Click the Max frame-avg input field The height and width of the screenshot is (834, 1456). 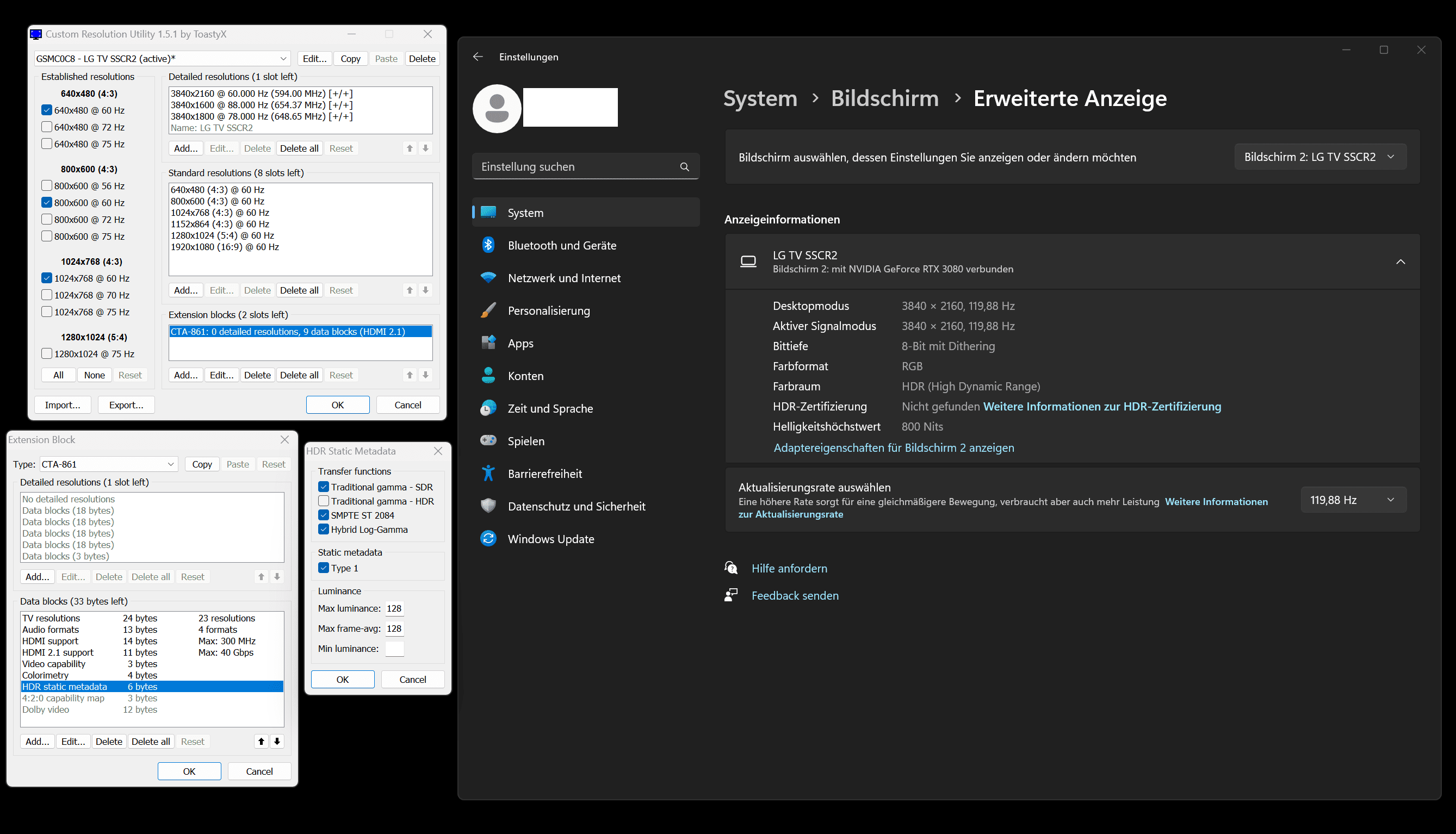[394, 628]
